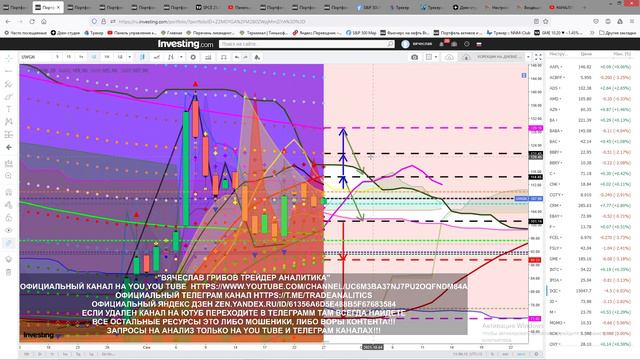The height and width of the screenshot is (360, 640).
Task: Select the 5 minute interval
Action: [57, 57]
